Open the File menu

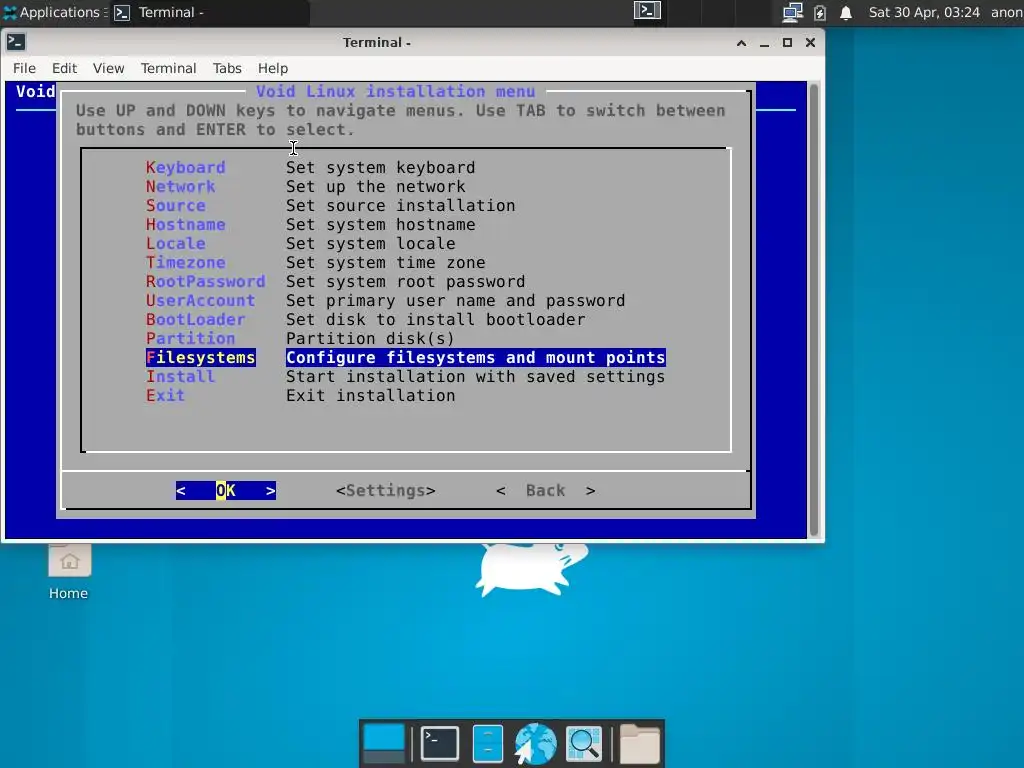[24, 68]
